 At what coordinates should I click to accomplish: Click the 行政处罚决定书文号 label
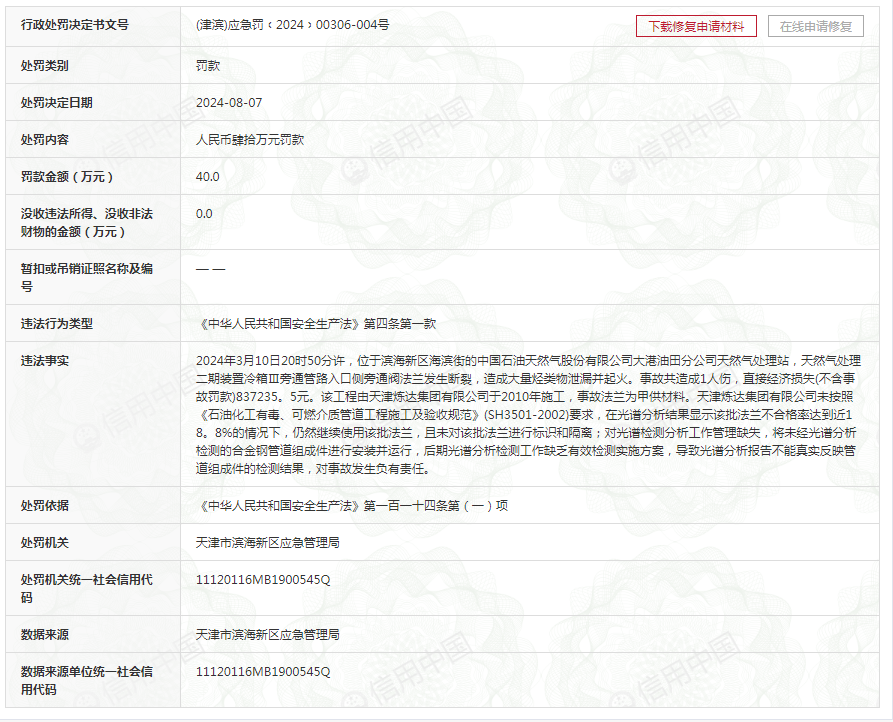75,24
